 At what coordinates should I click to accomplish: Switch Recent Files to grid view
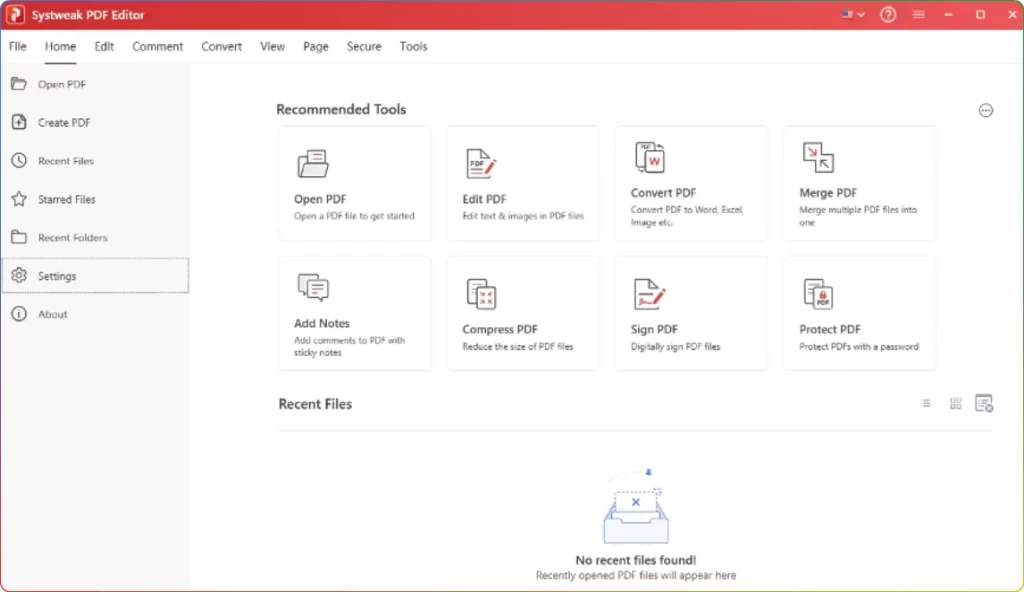tap(955, 403)
